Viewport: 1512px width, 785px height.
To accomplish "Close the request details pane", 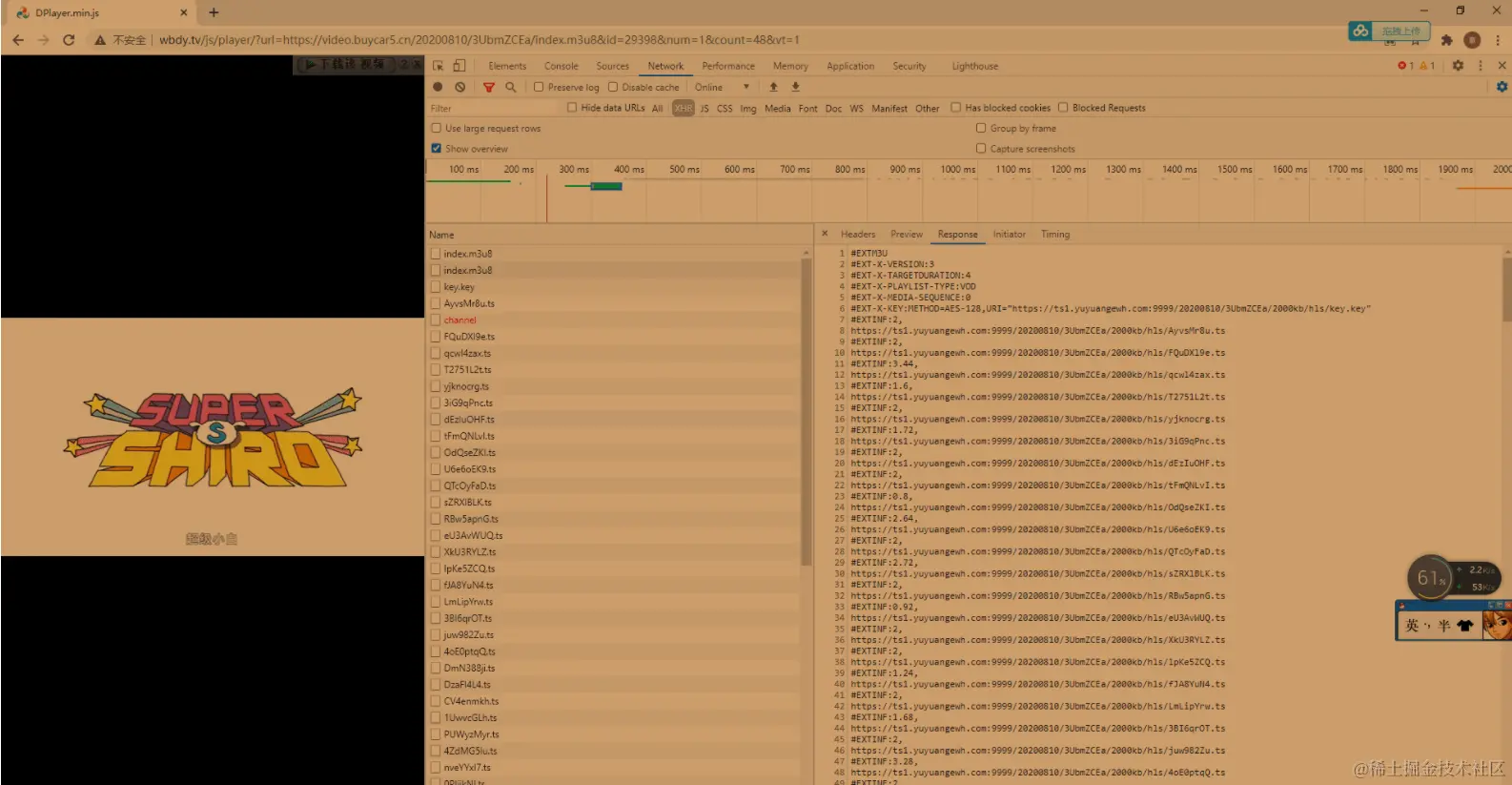I will click(825, 234).
